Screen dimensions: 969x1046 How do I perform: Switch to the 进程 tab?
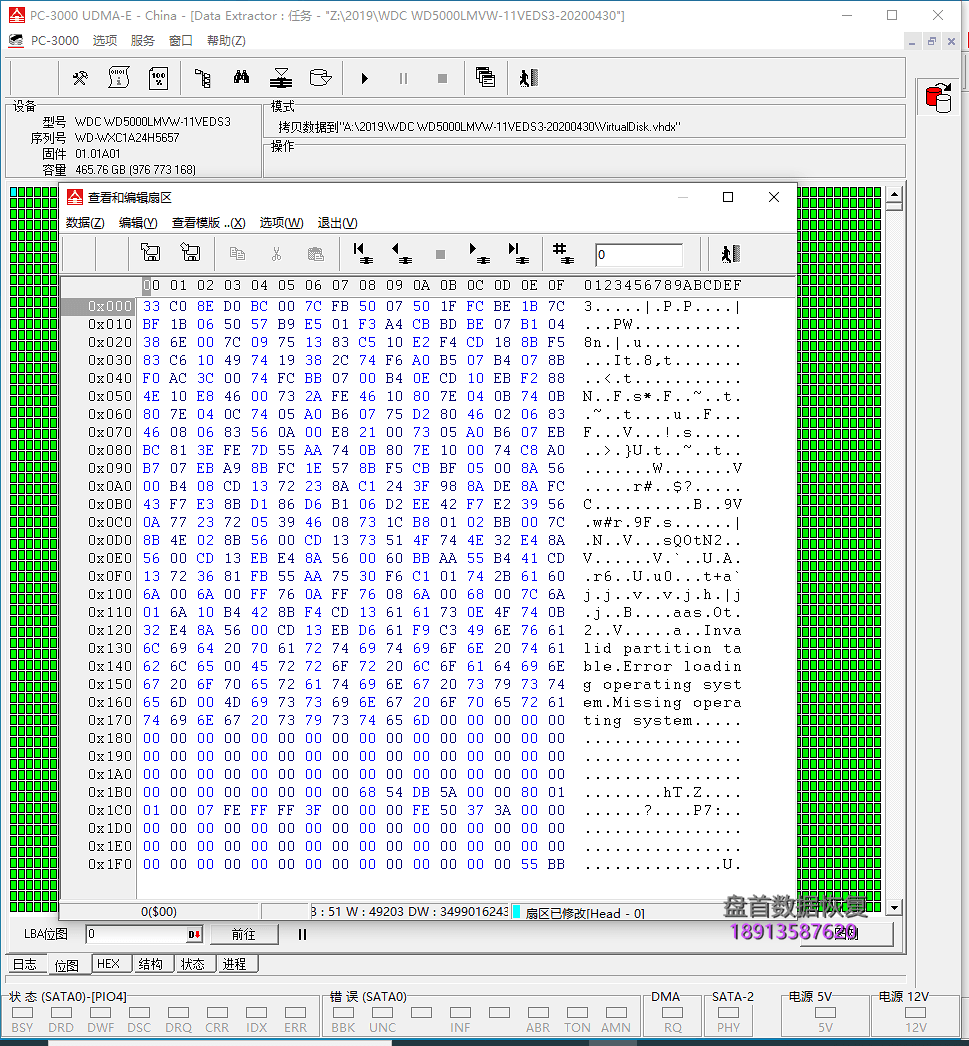(x=235, y=964)
